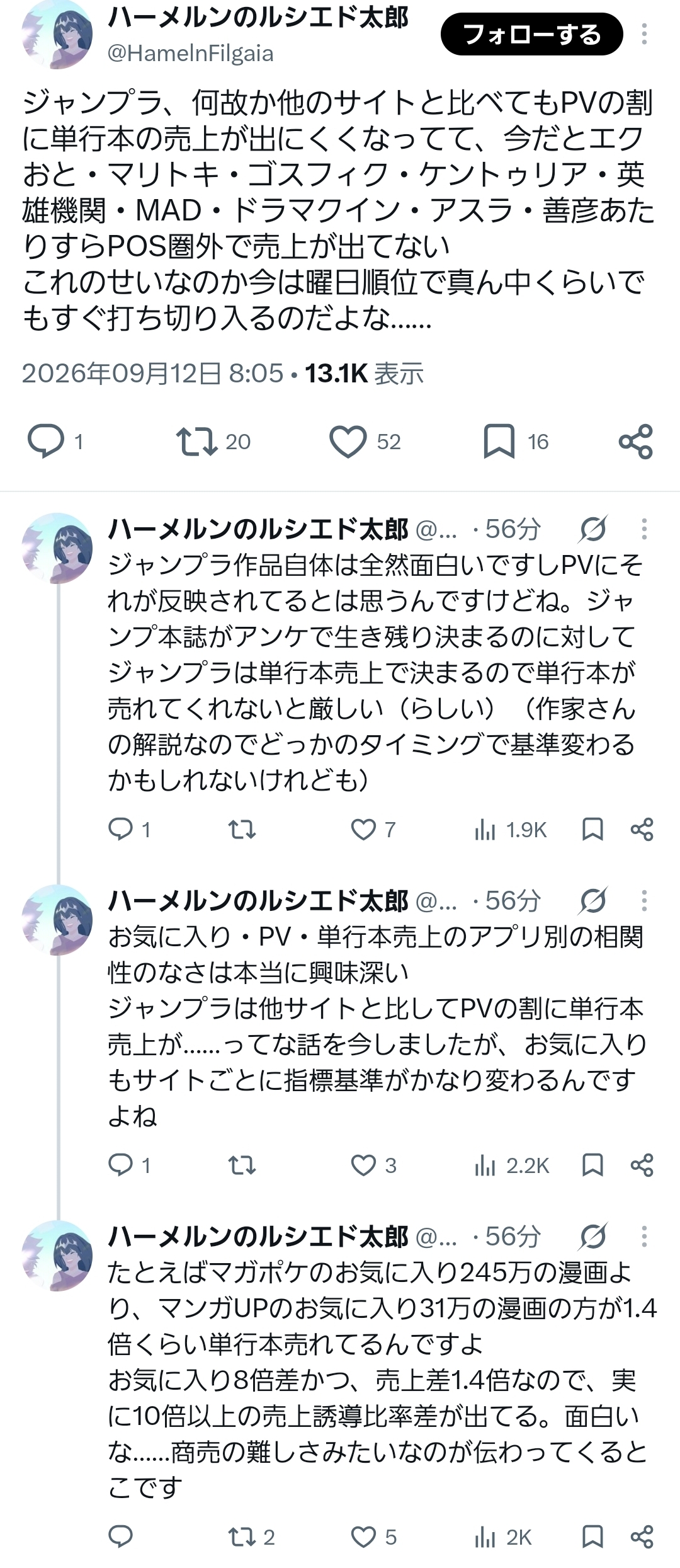This screenshot has width=680, height=1568.
Task: Open the third reply's author avatar
Action: (57, 1256)
